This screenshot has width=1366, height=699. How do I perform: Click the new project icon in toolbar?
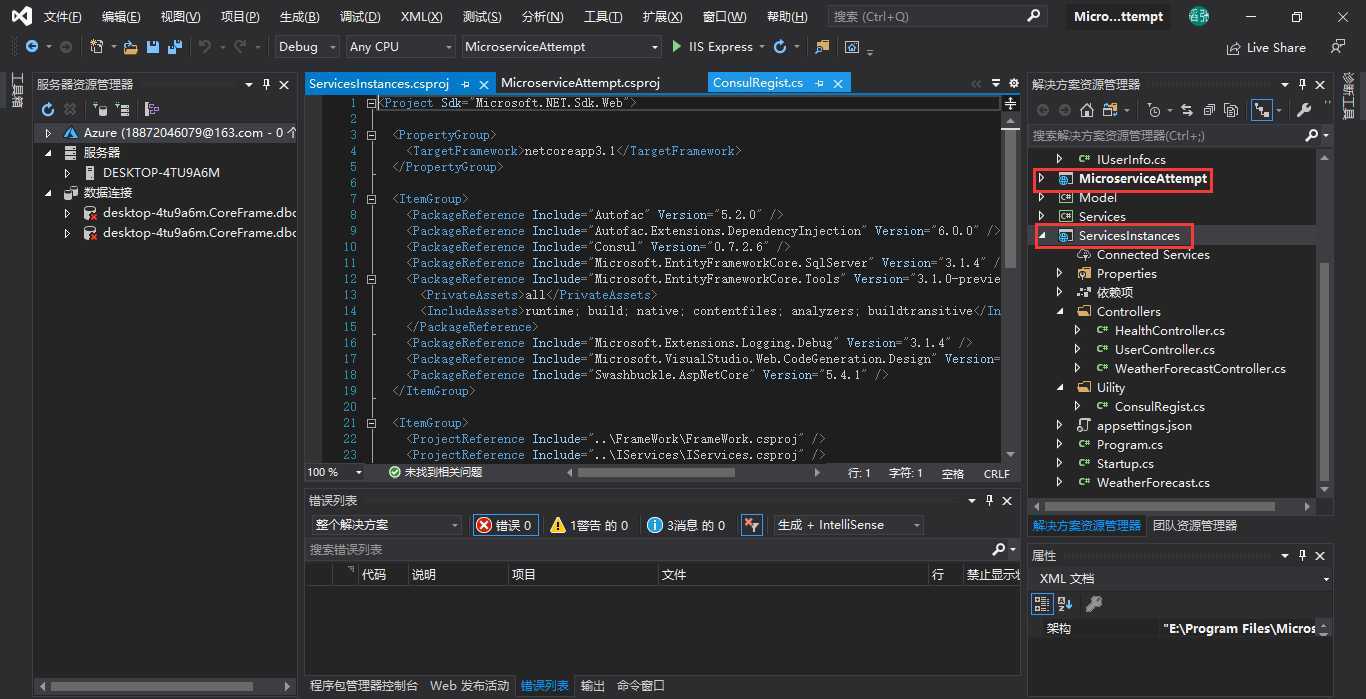coord(96,47)
